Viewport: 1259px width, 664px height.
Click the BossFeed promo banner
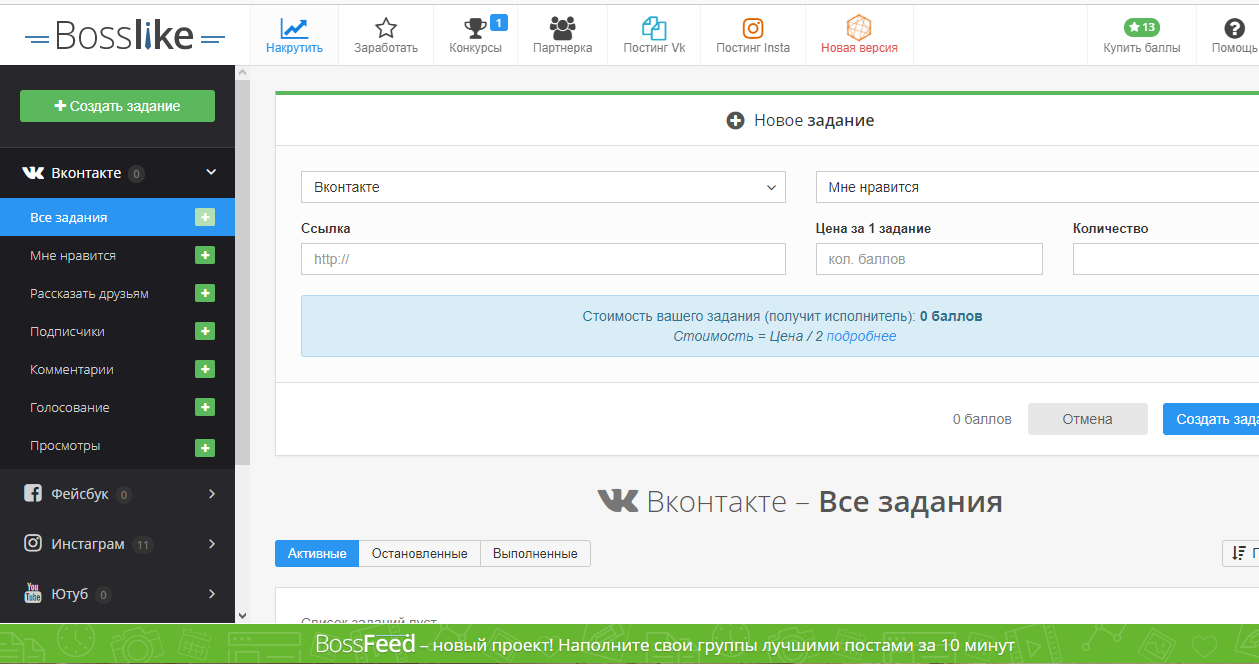coord(629,644)
